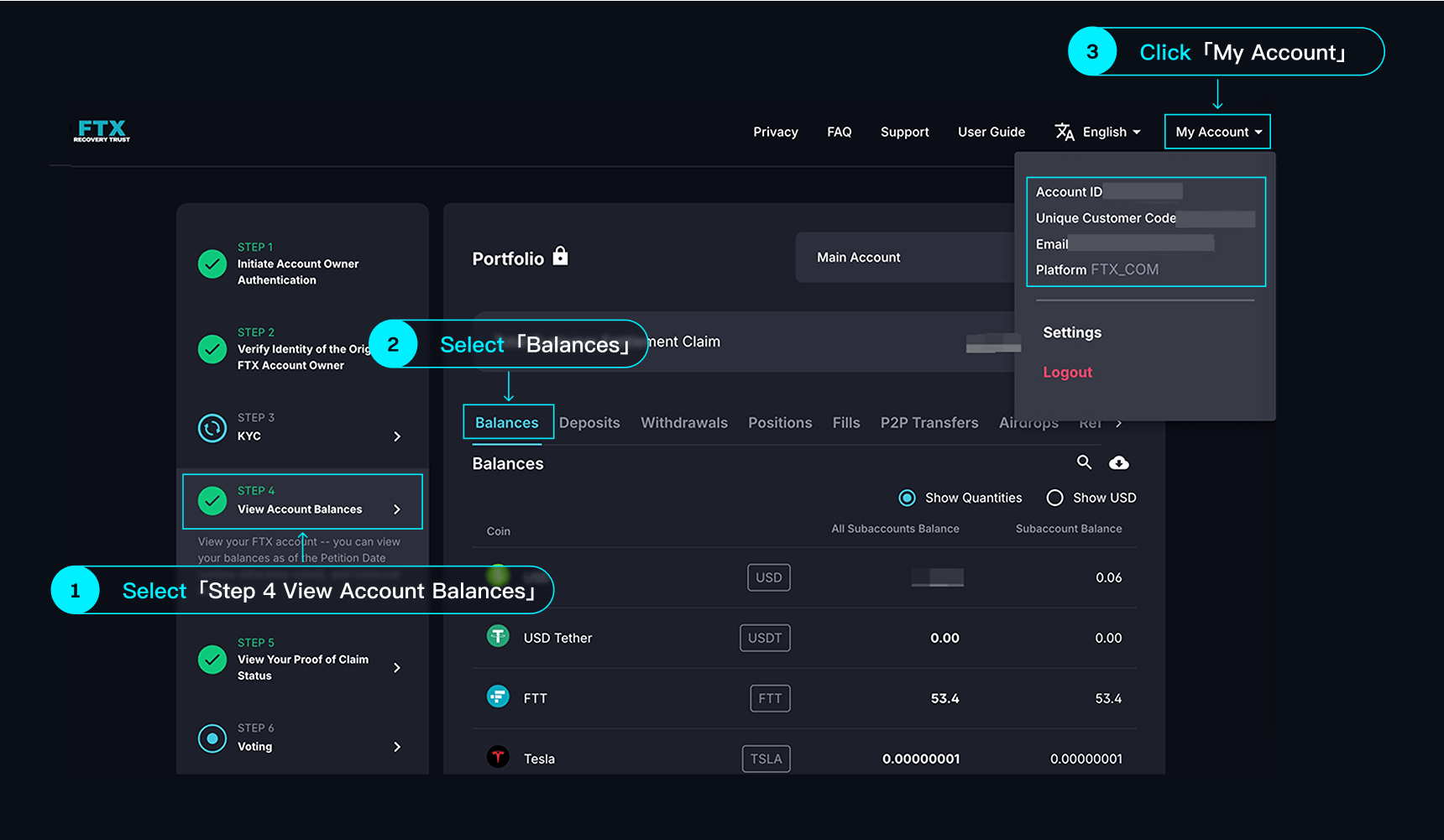
Task: Open the Support link
Action: pos(905,132)
